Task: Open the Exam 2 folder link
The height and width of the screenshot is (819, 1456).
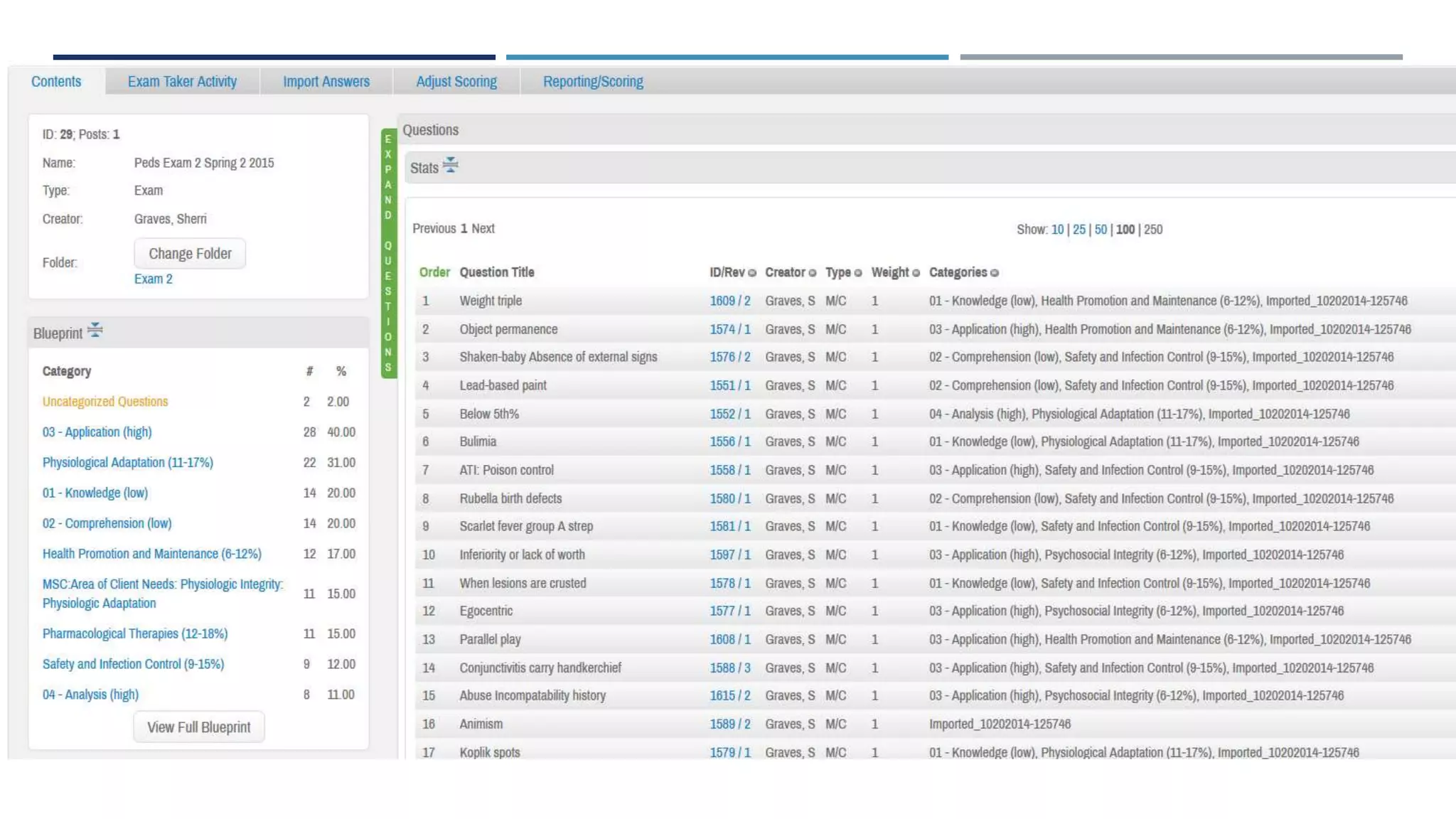Action: pyautogui.click(x=153, y=279)
